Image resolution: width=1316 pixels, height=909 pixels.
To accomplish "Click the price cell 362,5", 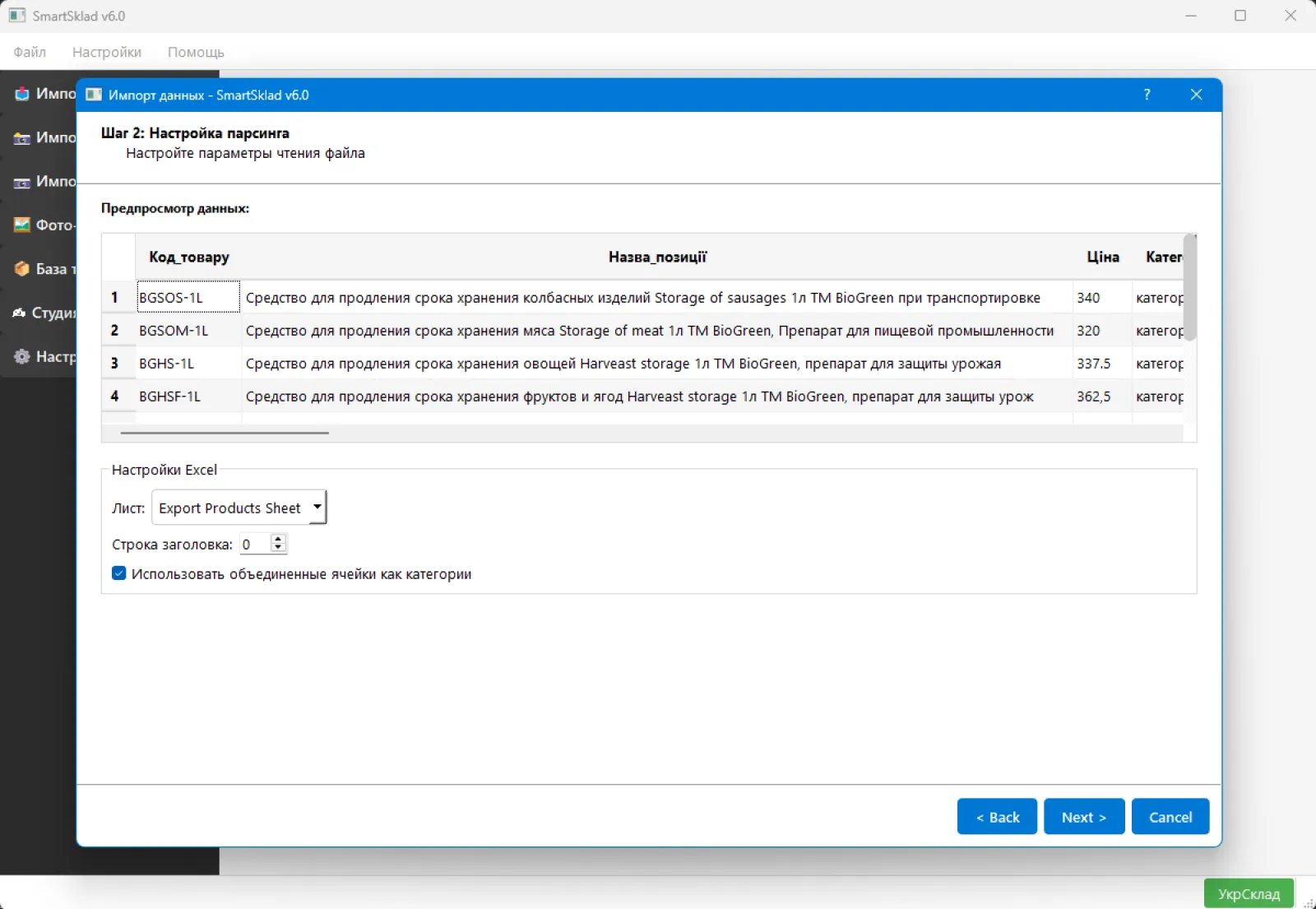I will click(1103, 396).
